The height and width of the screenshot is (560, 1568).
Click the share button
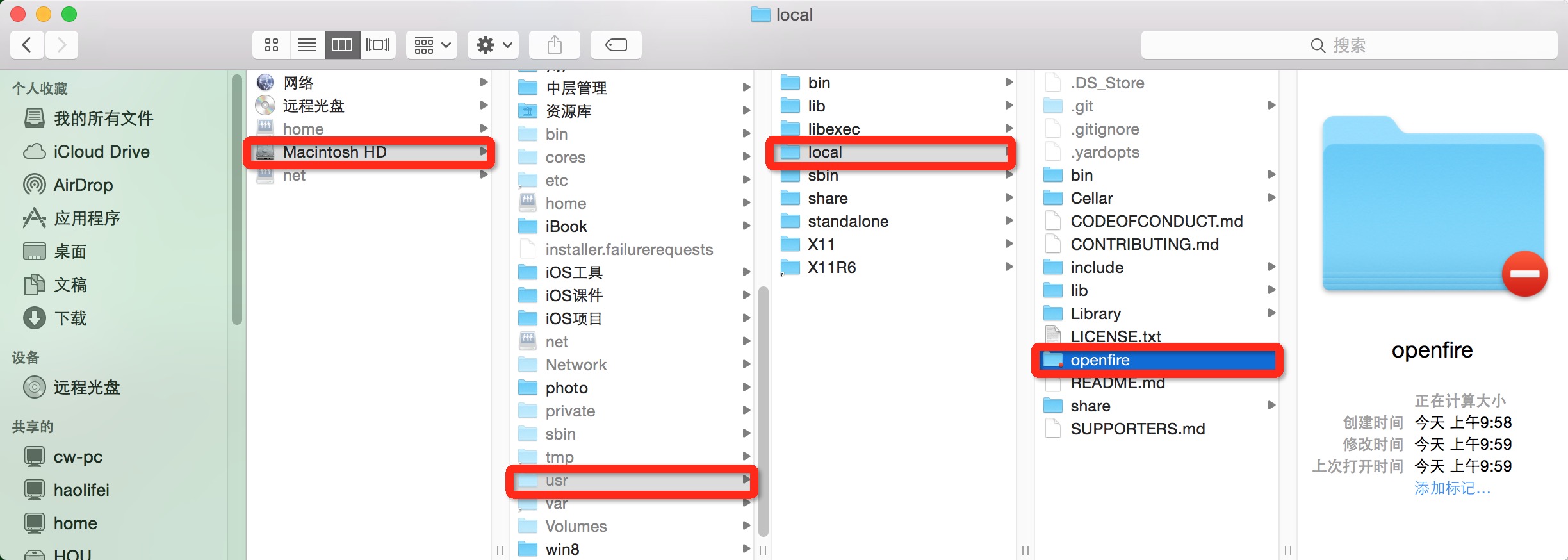coord(555,45)
